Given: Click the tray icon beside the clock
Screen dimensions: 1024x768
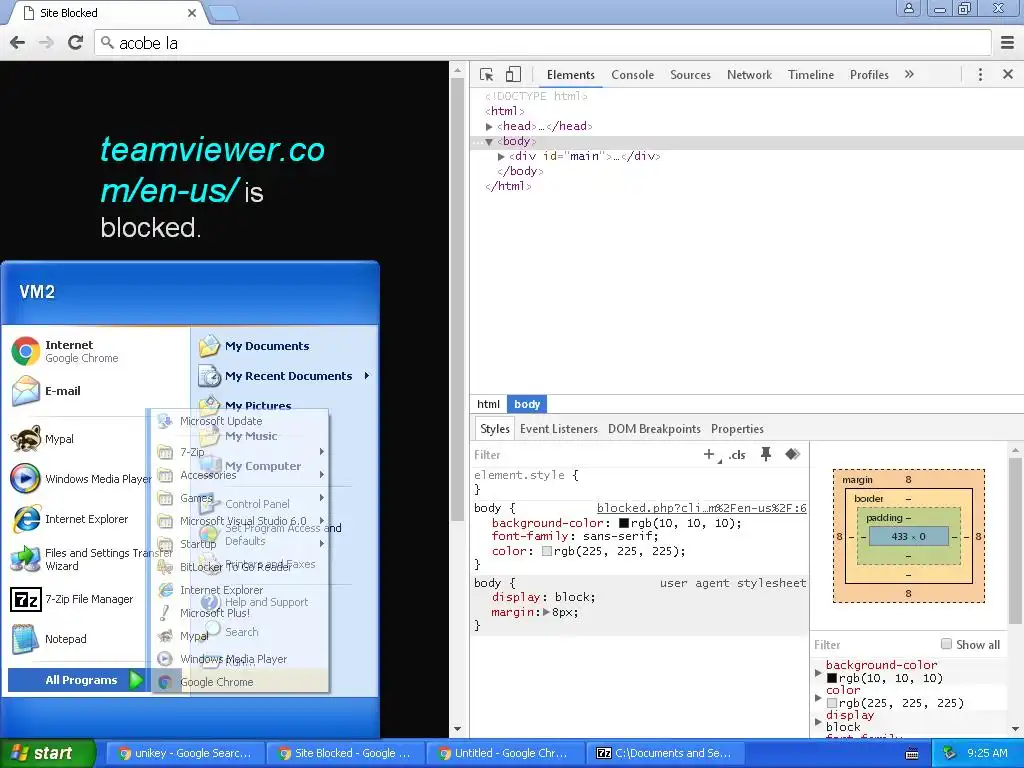Looking at the screenshot, I should (949, 753).
